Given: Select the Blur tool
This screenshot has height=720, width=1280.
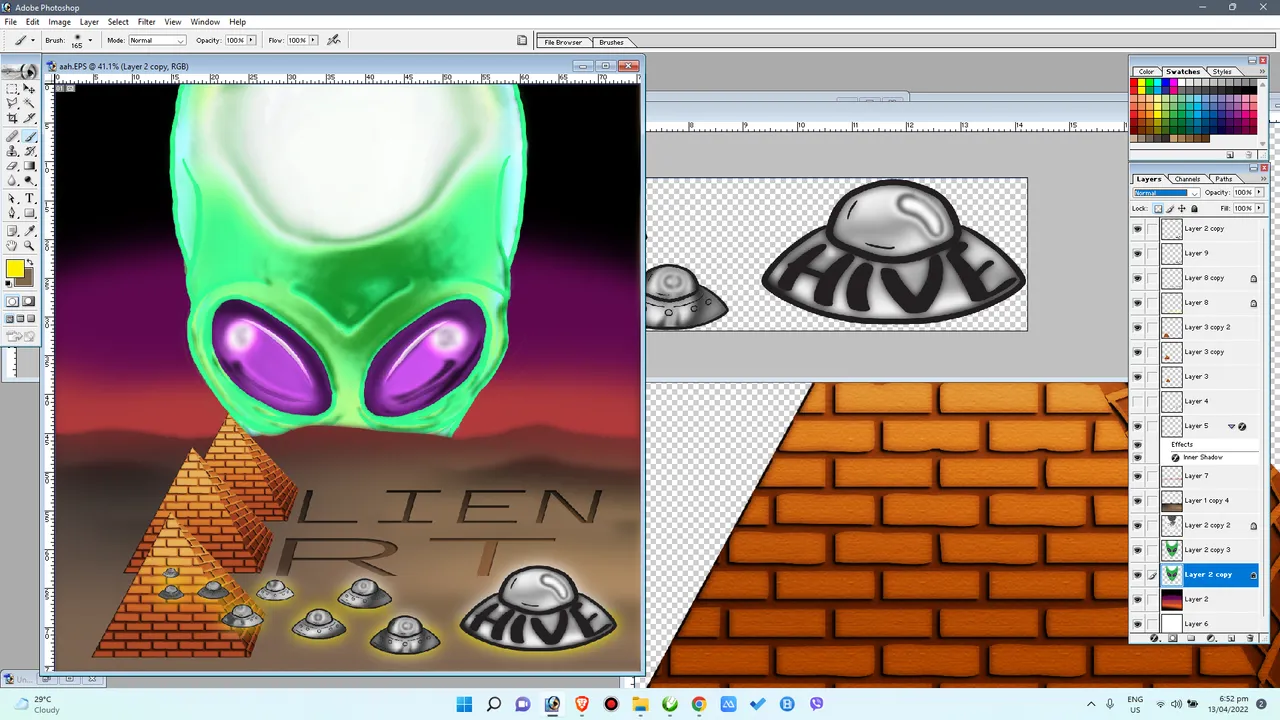Looking at the screenshot, I should pyautogui.click(x=12, y=181).
